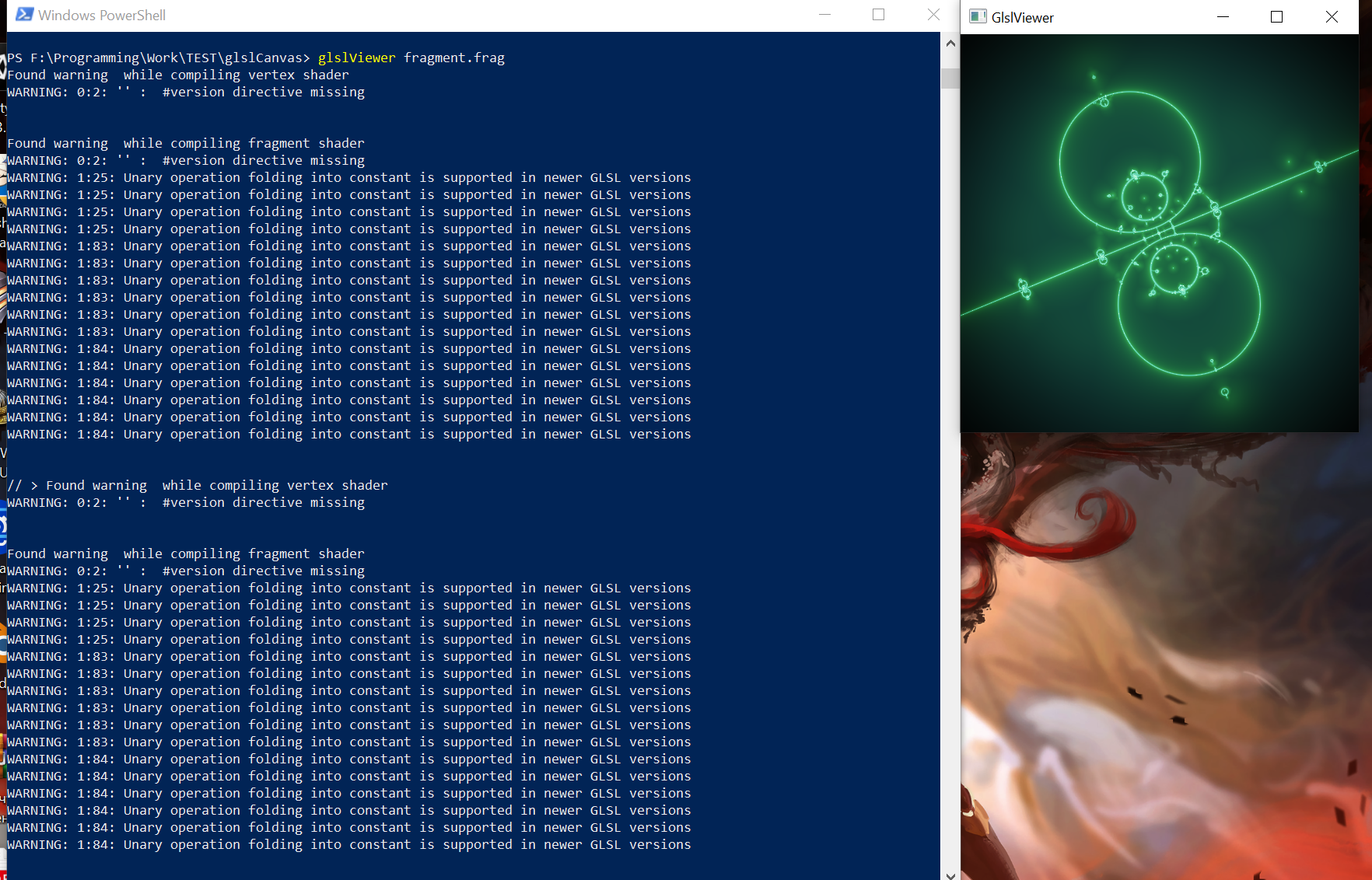Close the Windows PowerShell window
1372x880 pixels.
[933, 15]
